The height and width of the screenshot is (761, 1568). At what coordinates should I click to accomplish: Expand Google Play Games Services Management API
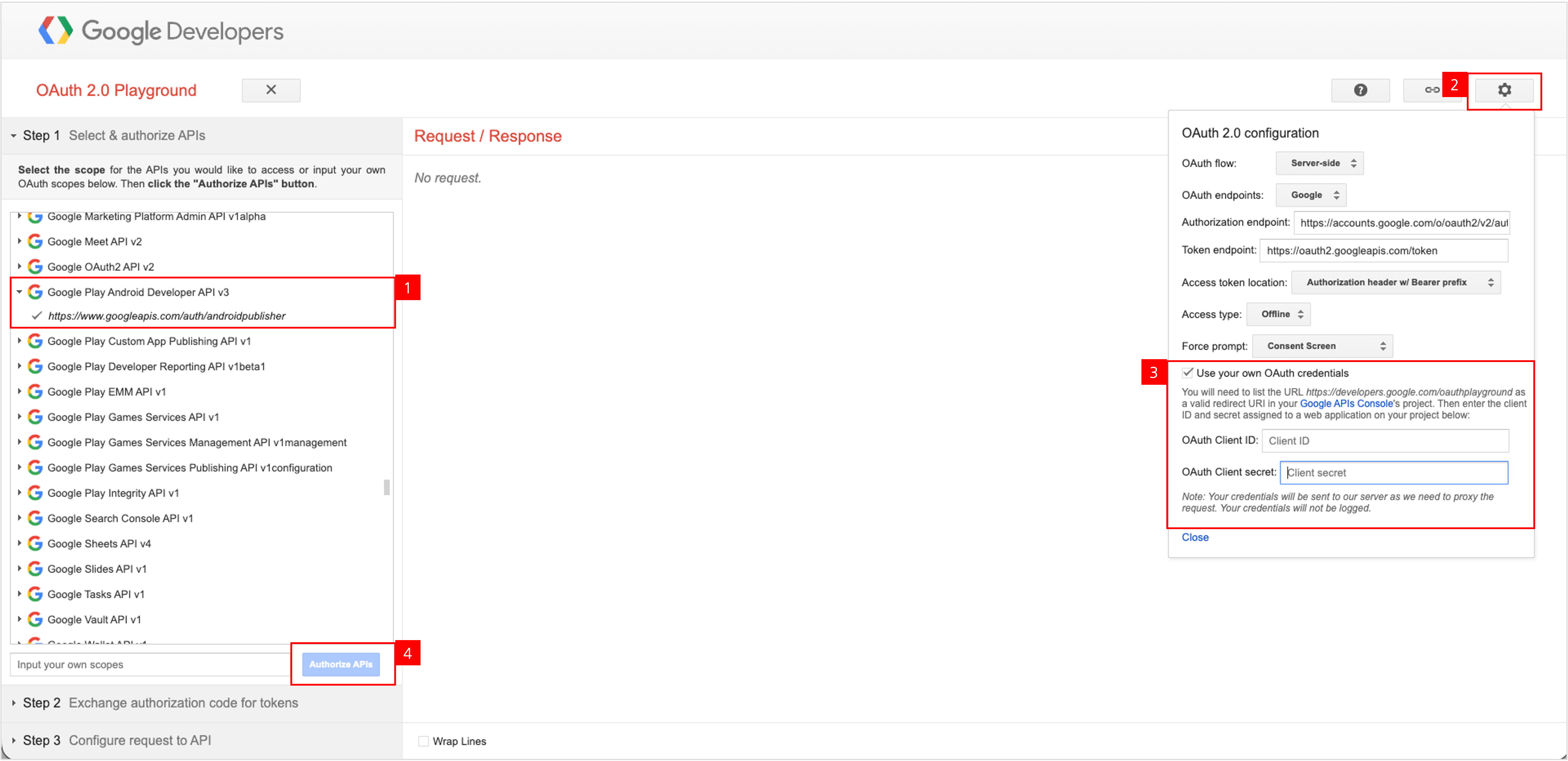(x=20, y=443)
